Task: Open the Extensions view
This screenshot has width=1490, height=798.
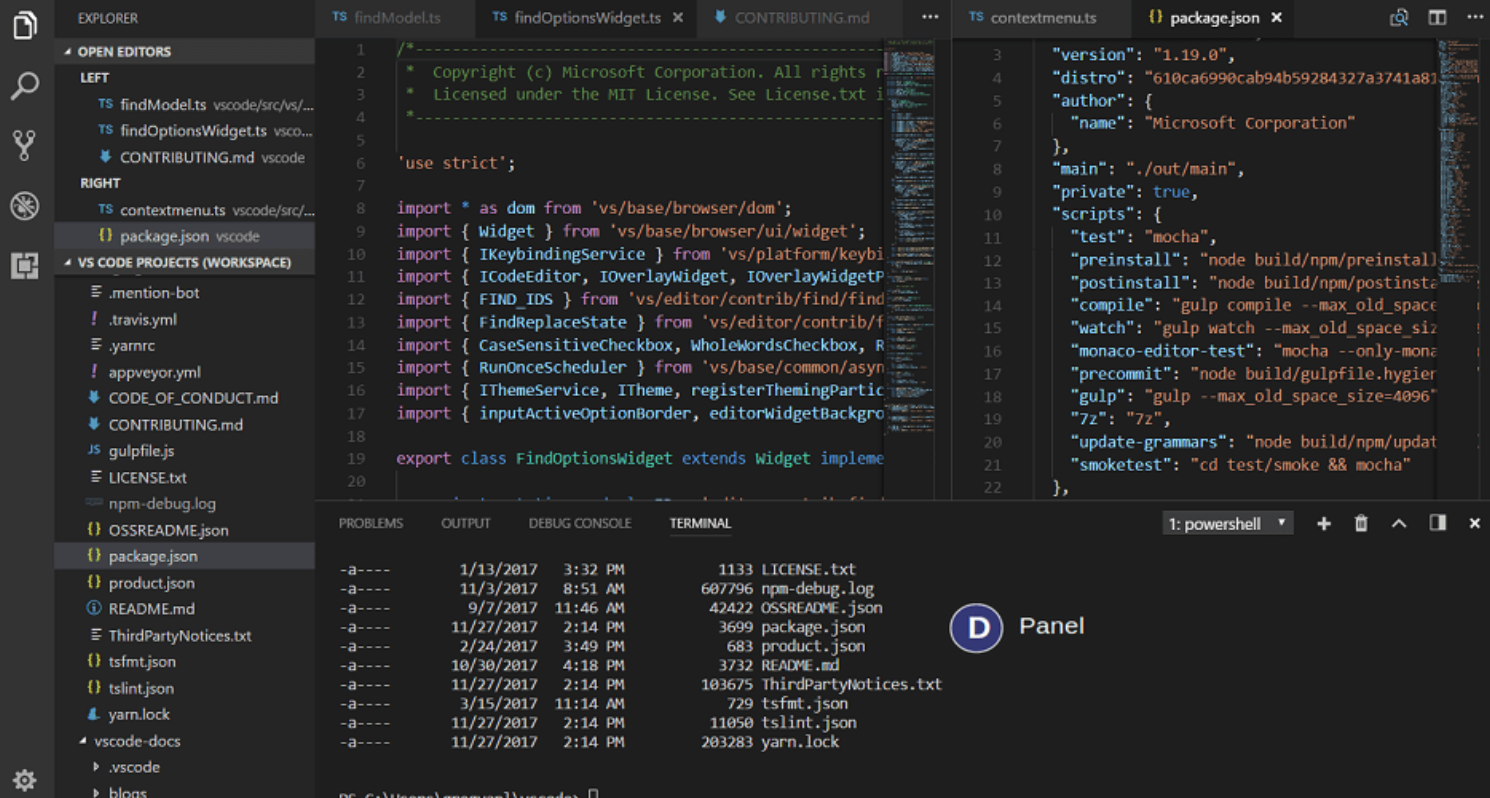Action: pyautogui.click(x=24, y=266)
